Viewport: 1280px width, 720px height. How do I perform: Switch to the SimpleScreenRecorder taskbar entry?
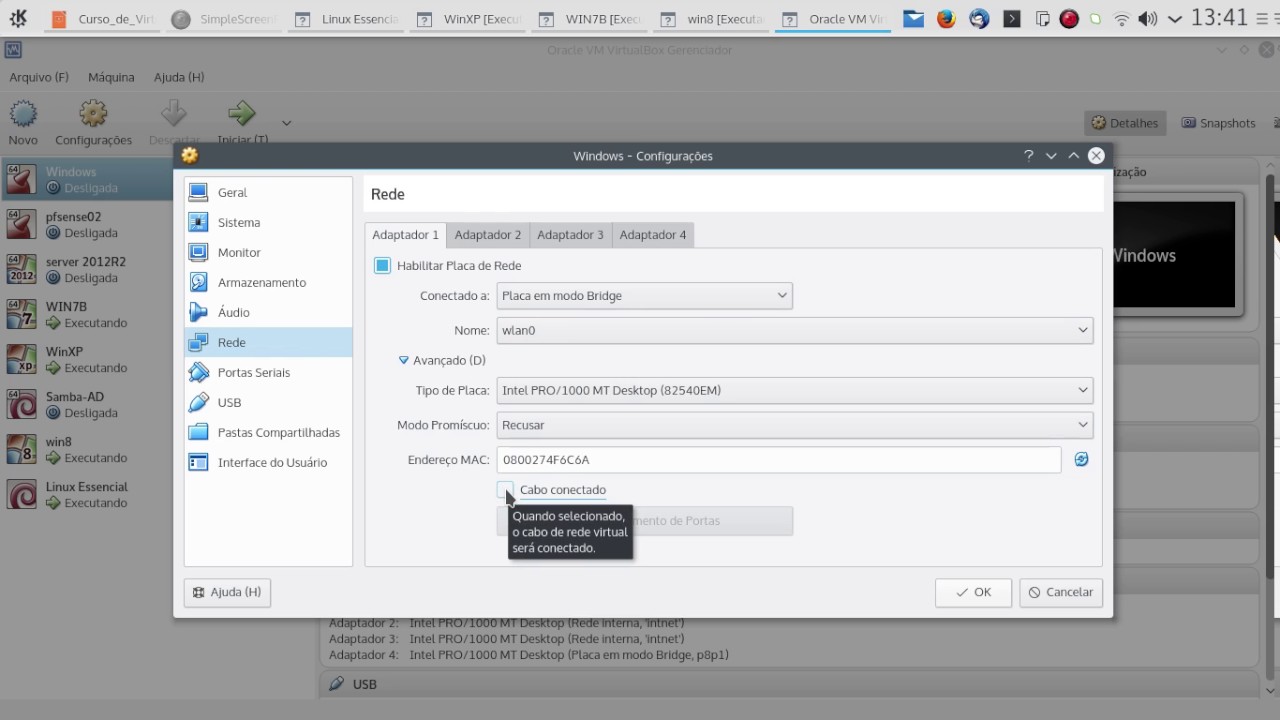click(222, 19)
